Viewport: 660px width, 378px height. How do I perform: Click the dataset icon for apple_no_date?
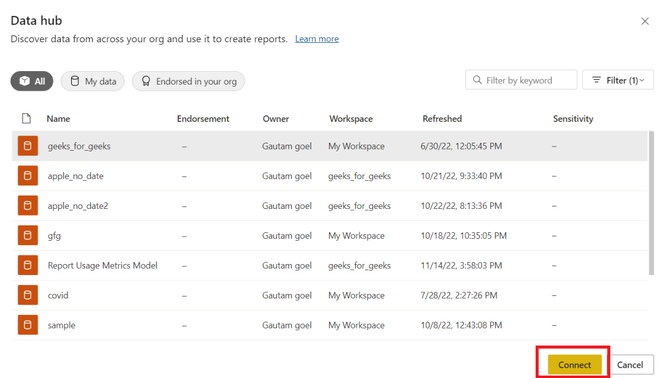click(x=28, y=176)
